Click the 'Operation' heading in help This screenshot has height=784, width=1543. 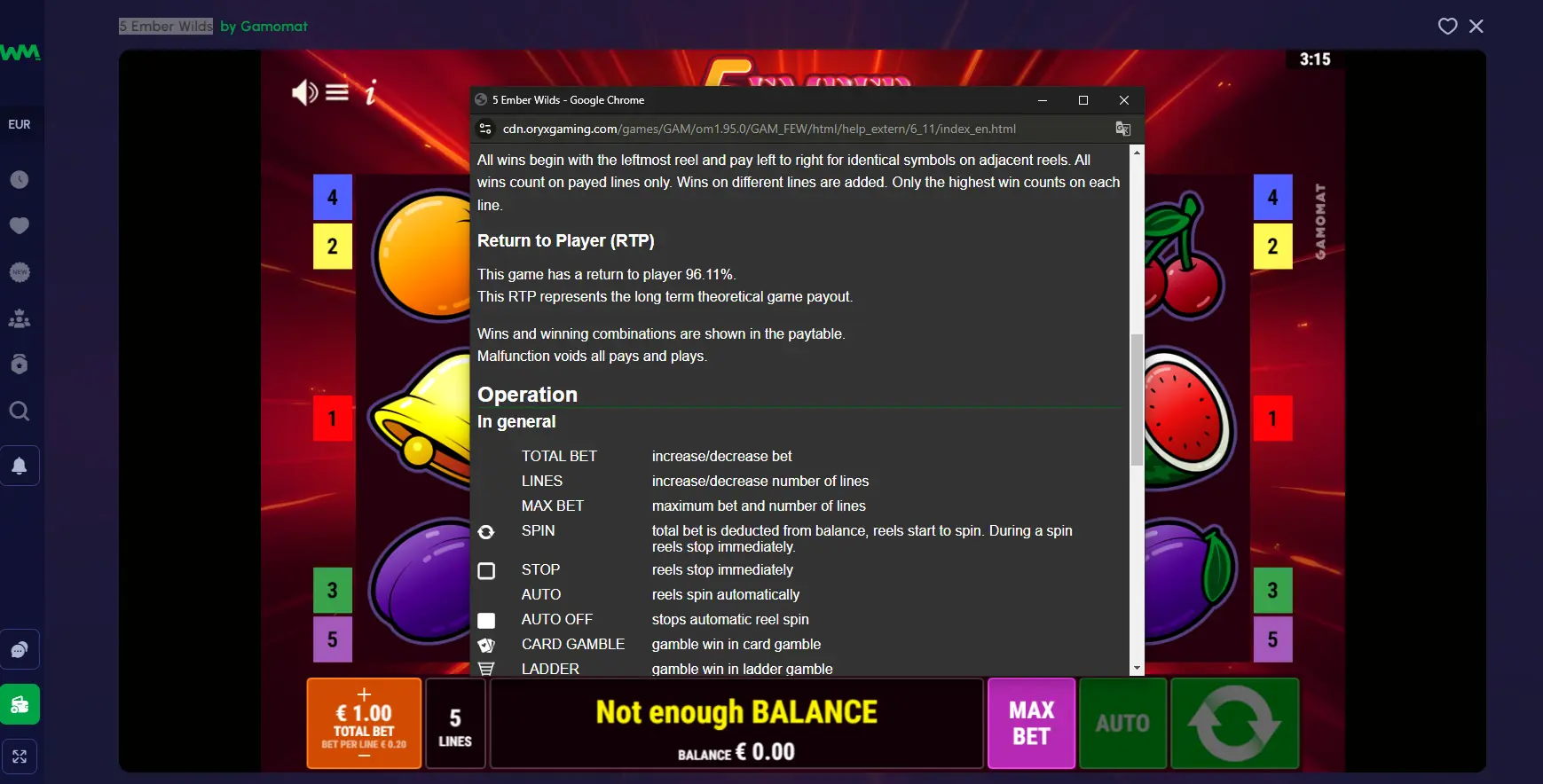527,395
